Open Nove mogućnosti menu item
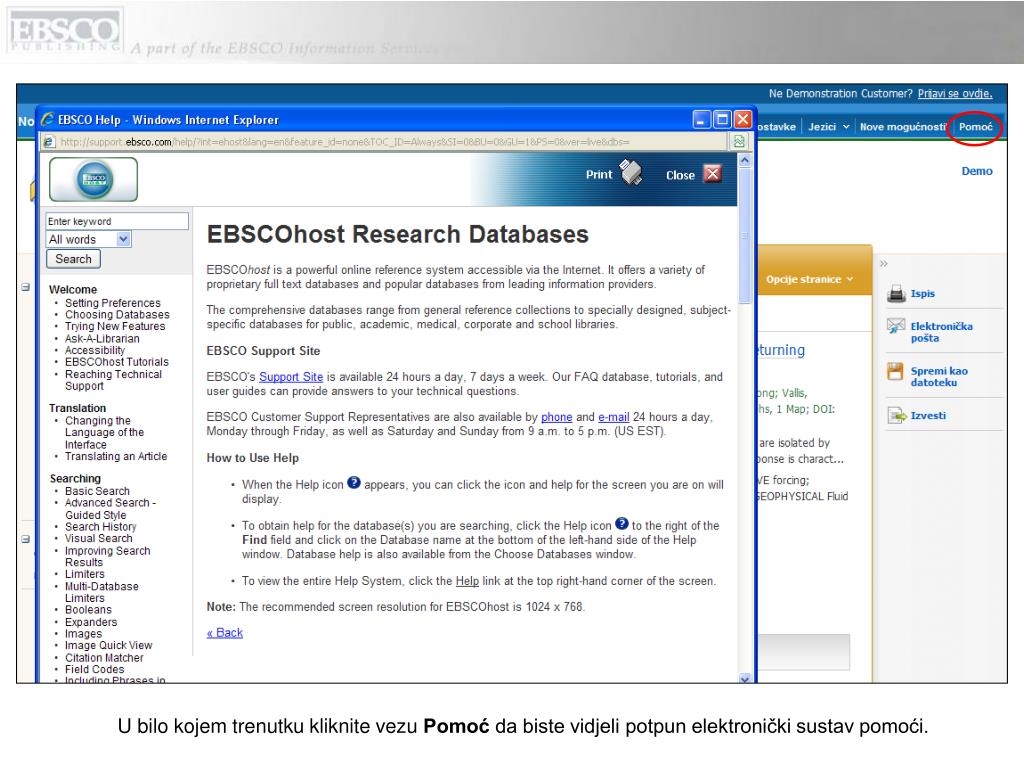 click(x=903, y=127)
